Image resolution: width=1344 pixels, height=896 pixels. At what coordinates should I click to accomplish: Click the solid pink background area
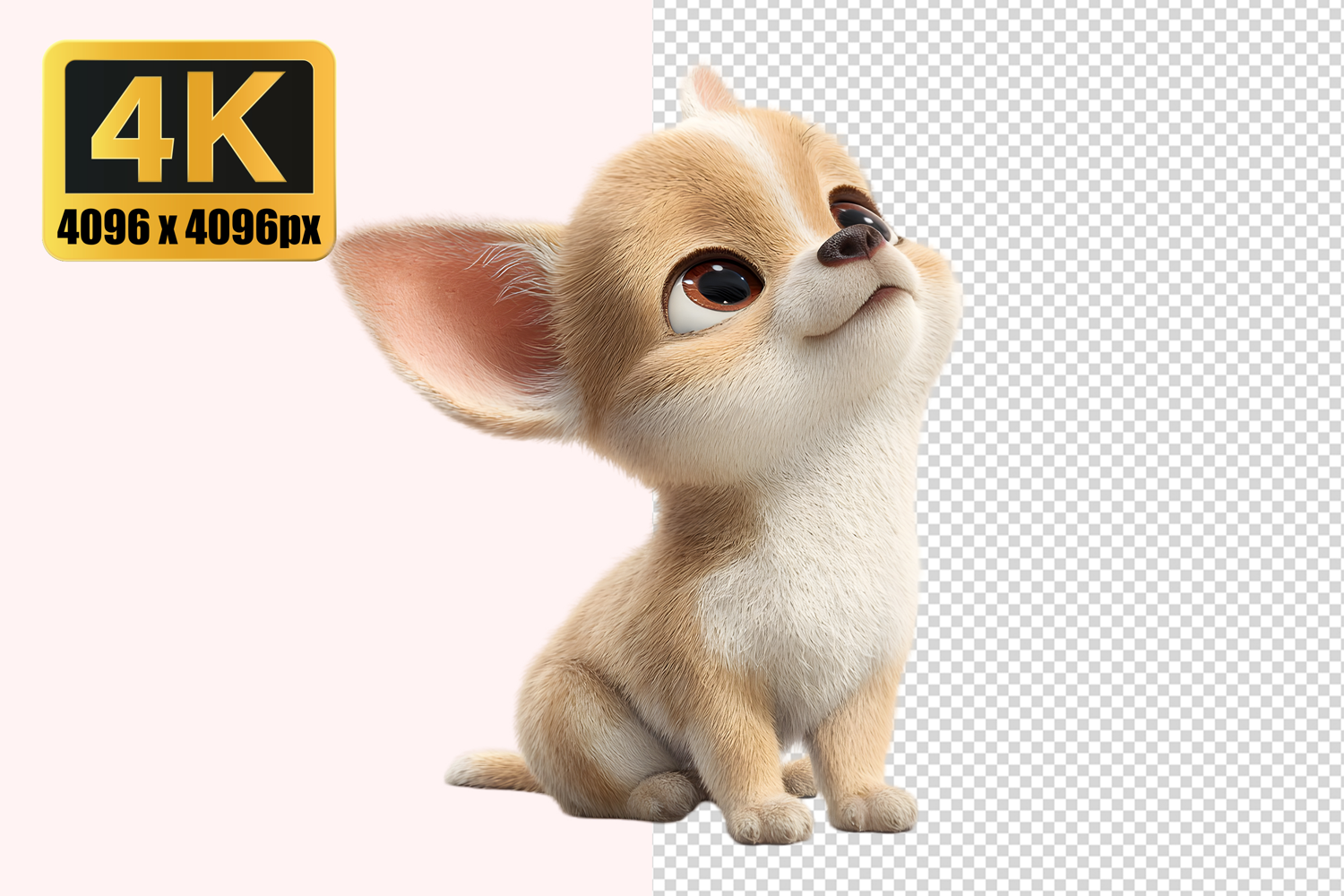click(224, 582)
